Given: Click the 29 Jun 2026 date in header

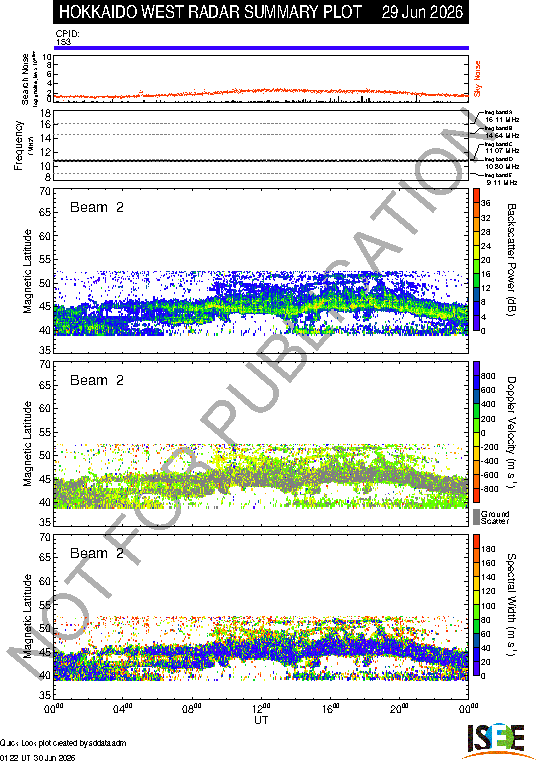Looking at the screenshot, I should tap(422, 12).
